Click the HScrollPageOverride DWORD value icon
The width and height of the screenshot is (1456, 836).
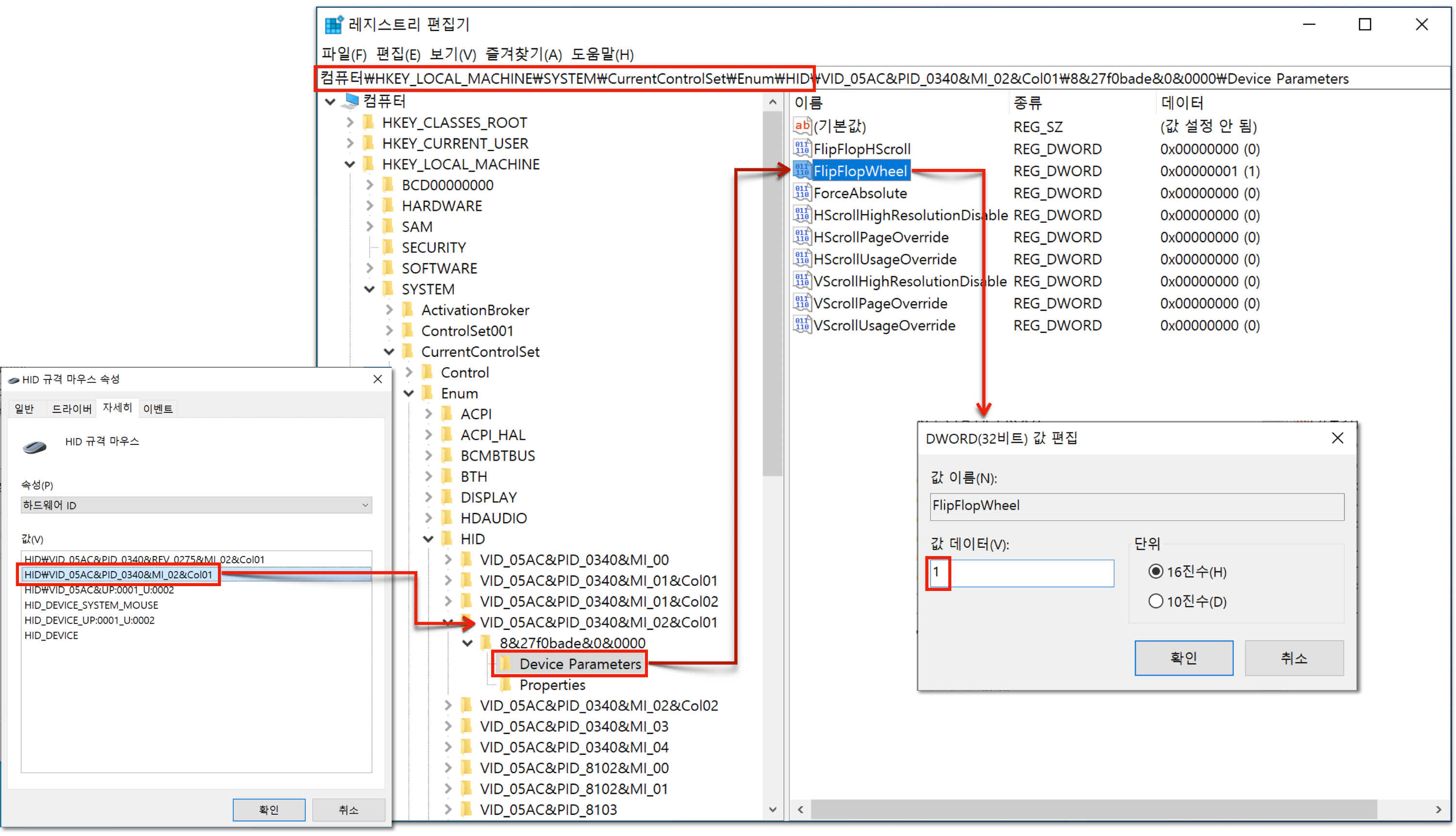point(802,237)
